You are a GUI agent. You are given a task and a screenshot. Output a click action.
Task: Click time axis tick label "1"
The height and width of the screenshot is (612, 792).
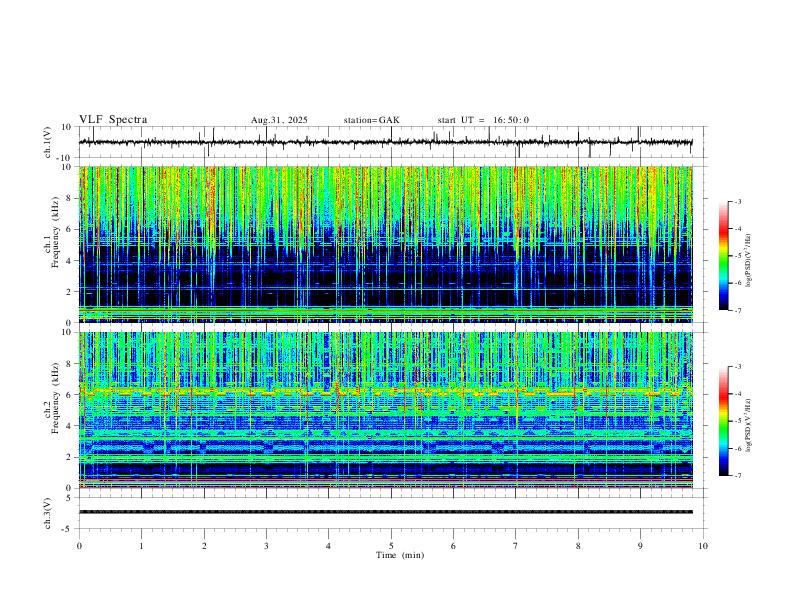coord(141,546)
